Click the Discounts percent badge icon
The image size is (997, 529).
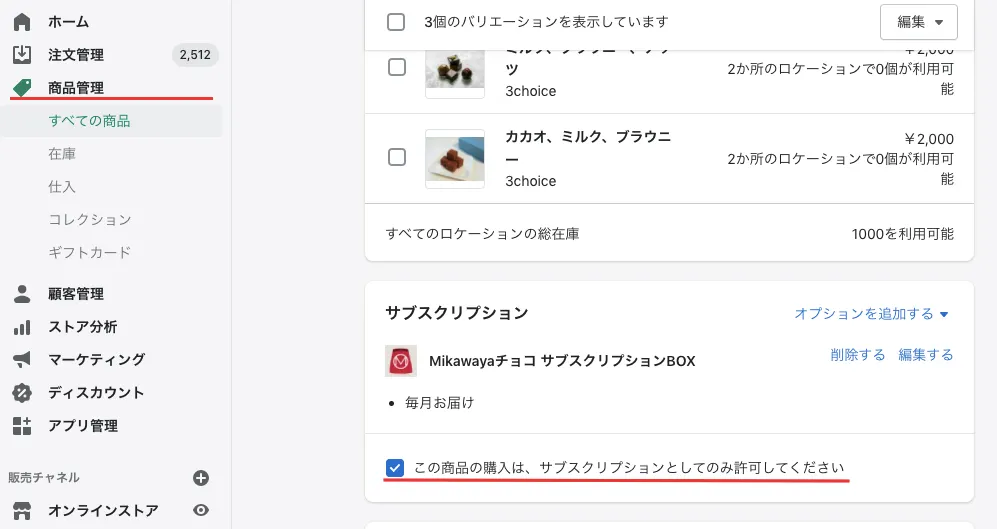pos(22,393)
